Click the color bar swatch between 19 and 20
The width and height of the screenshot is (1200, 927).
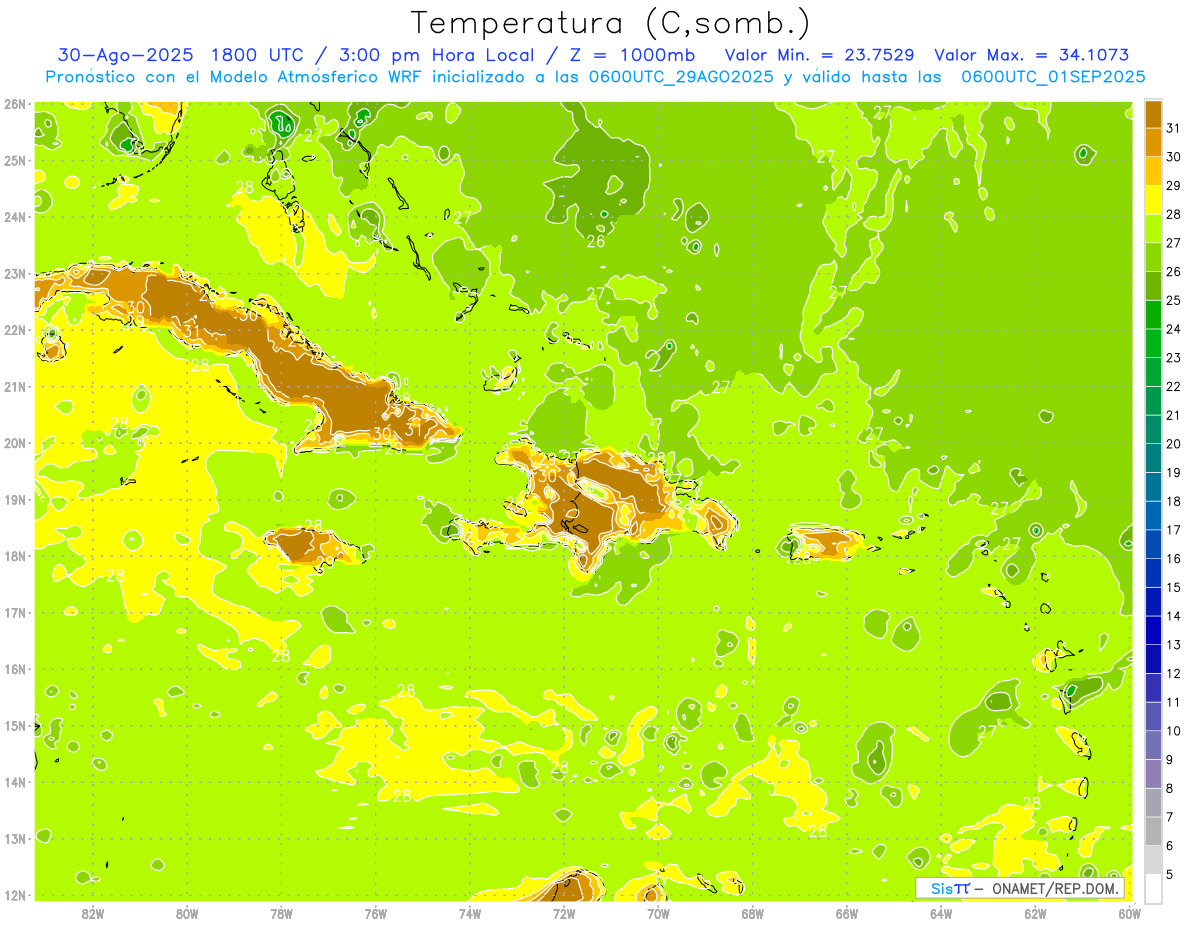pos(1153,457)
